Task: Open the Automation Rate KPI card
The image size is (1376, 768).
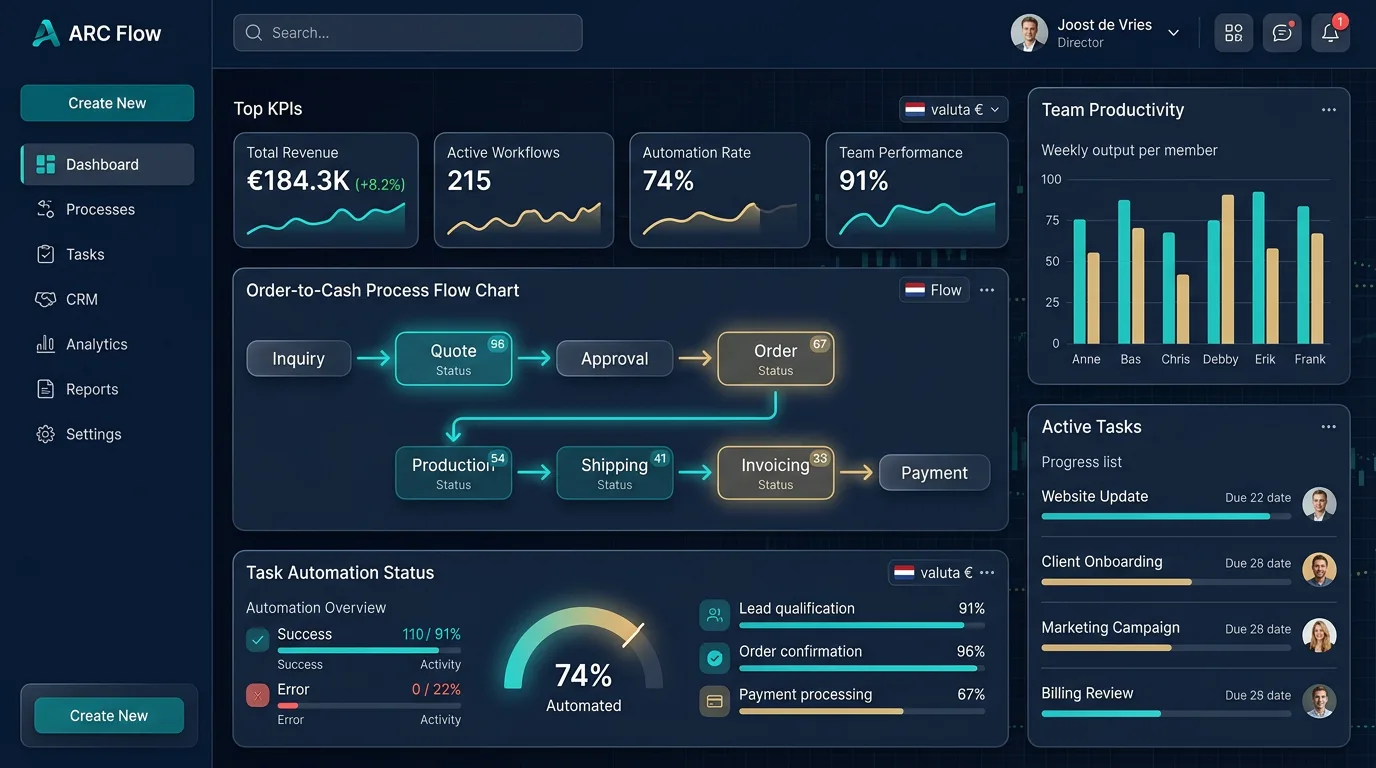Action: 720,190
